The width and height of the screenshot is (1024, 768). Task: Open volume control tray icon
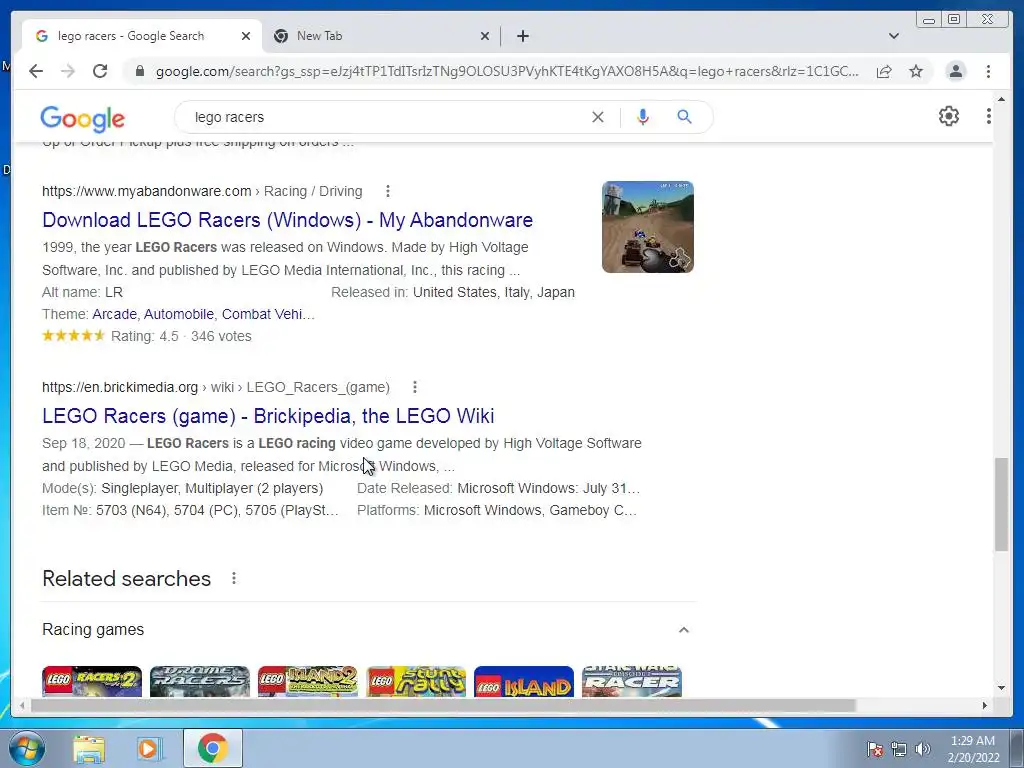pyautogui.click(x=922, y=749)
